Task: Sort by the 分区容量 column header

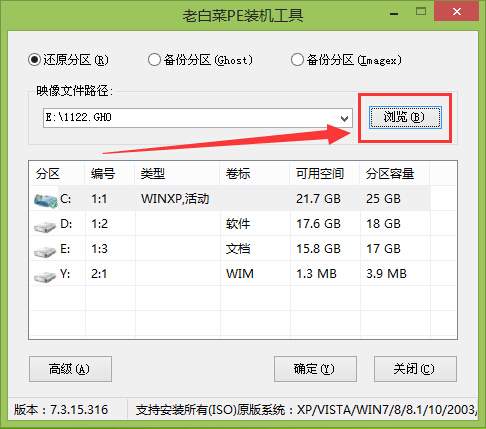Action: coord(395,174)
